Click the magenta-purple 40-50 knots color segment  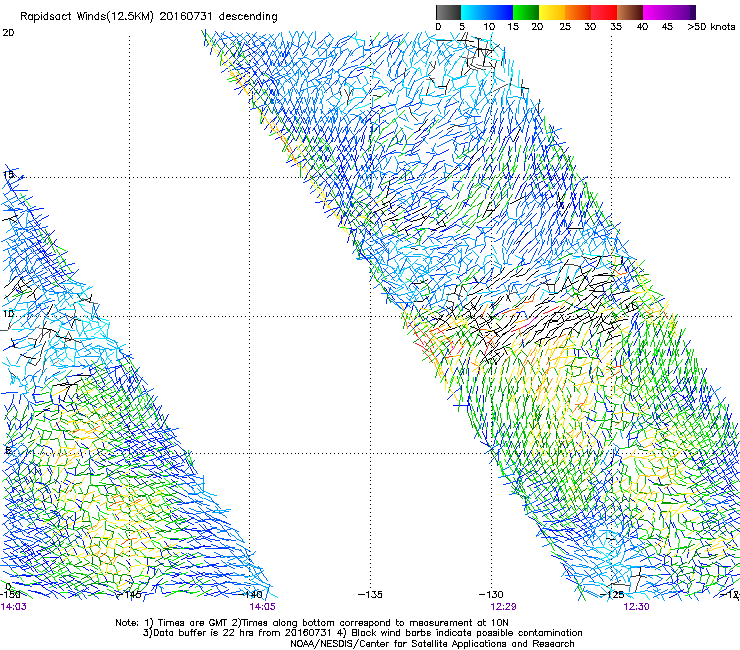pyautogui.click(x=669, y=12)
